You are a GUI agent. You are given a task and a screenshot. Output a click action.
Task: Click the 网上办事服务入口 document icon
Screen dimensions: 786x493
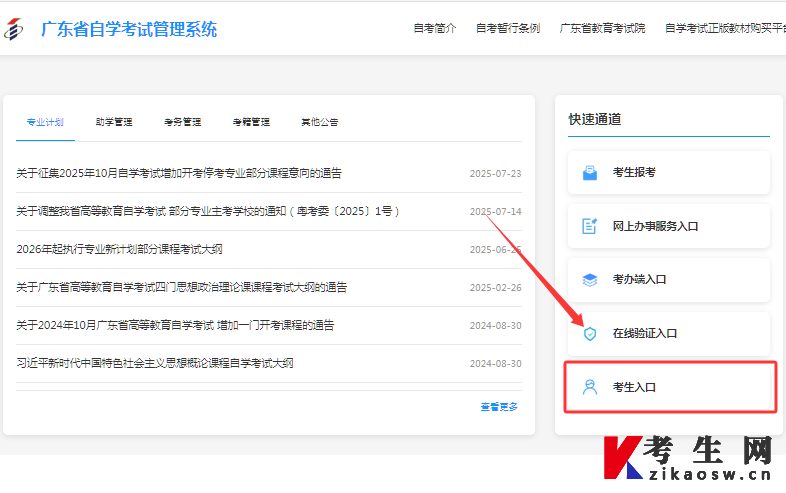590,226
